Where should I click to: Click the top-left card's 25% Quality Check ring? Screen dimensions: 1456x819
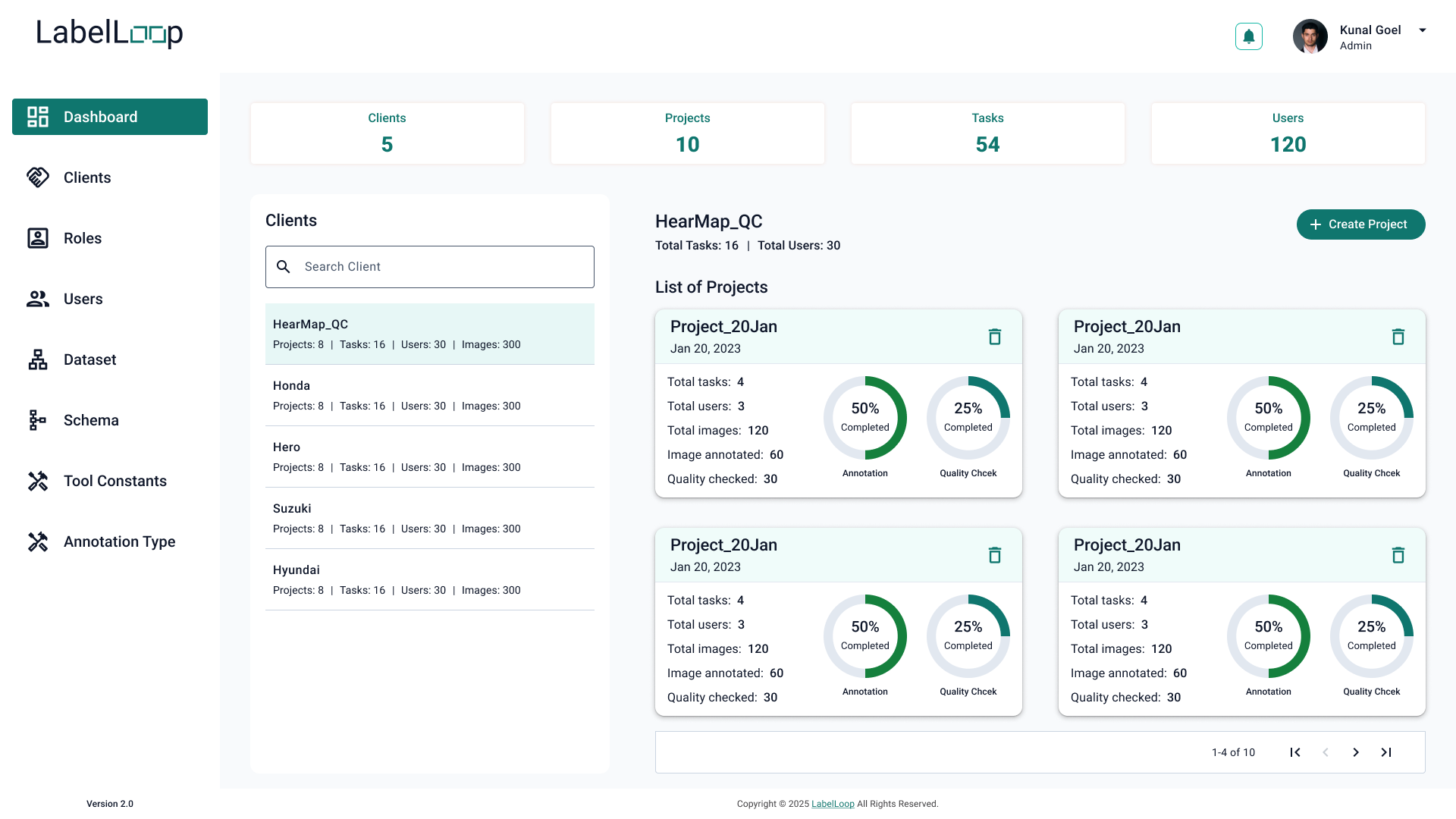[968, 418]
